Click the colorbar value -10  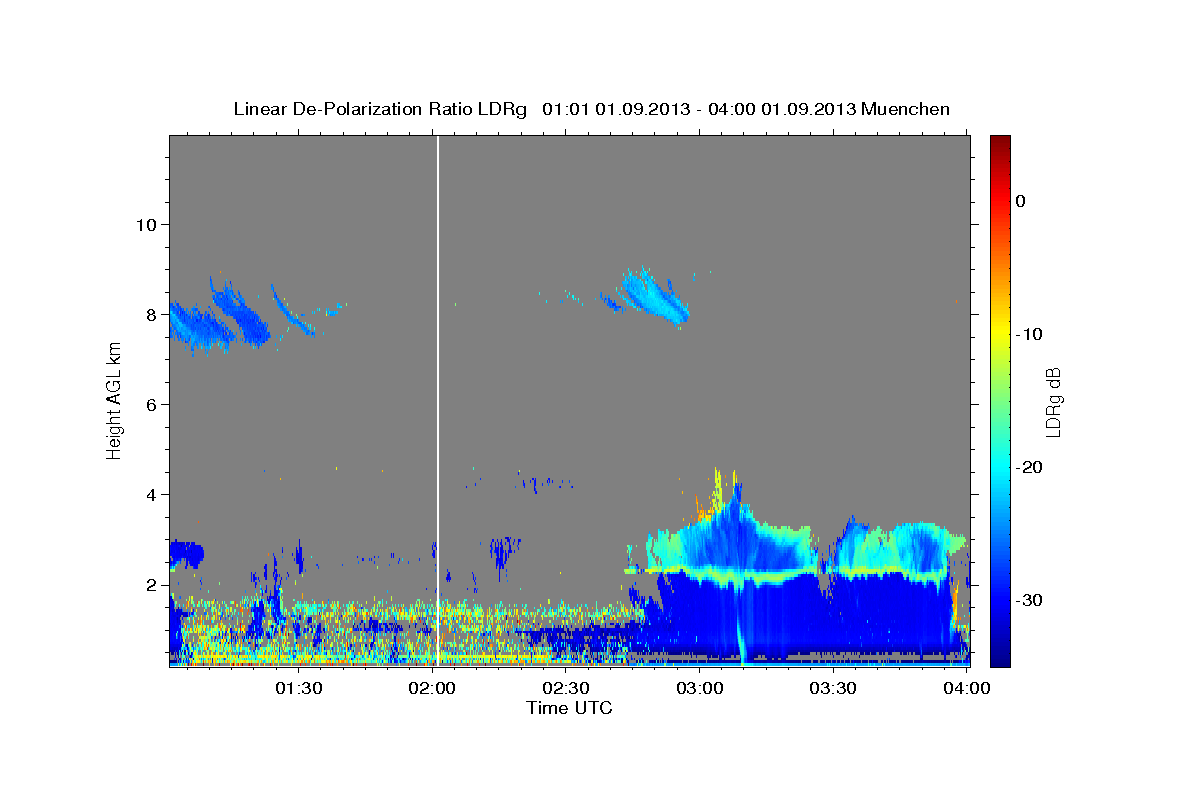point(1029,334)
